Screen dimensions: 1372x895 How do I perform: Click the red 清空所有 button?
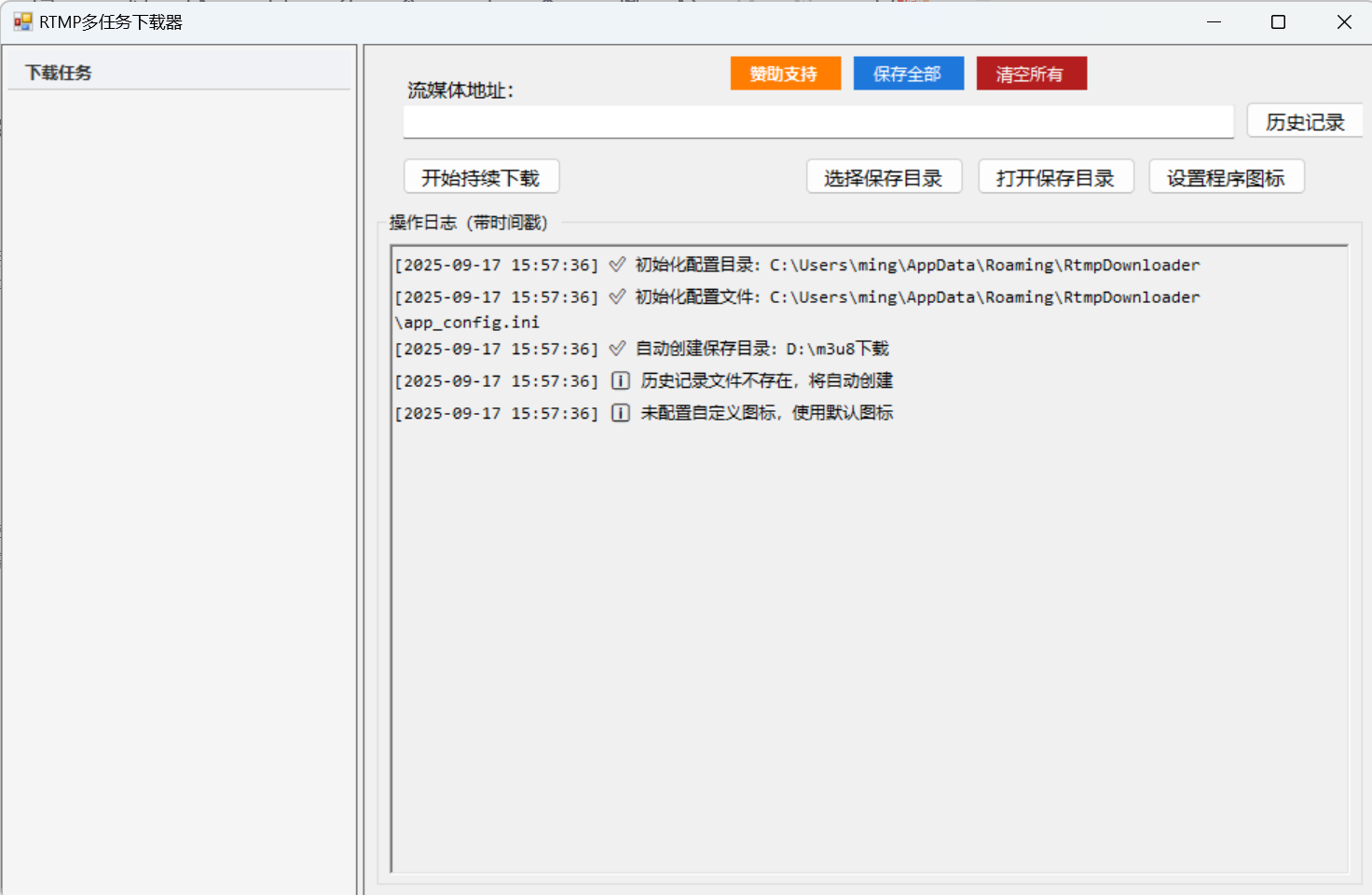point(1031,74)
